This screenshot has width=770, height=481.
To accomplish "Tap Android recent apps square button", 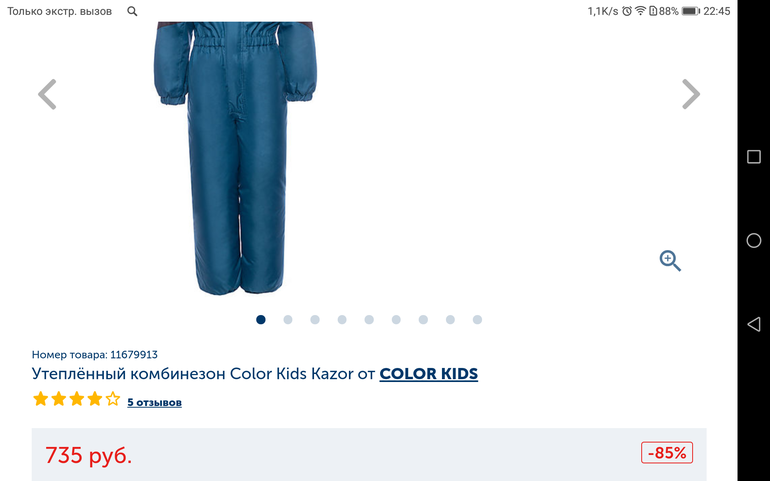I will coord(753,157).
